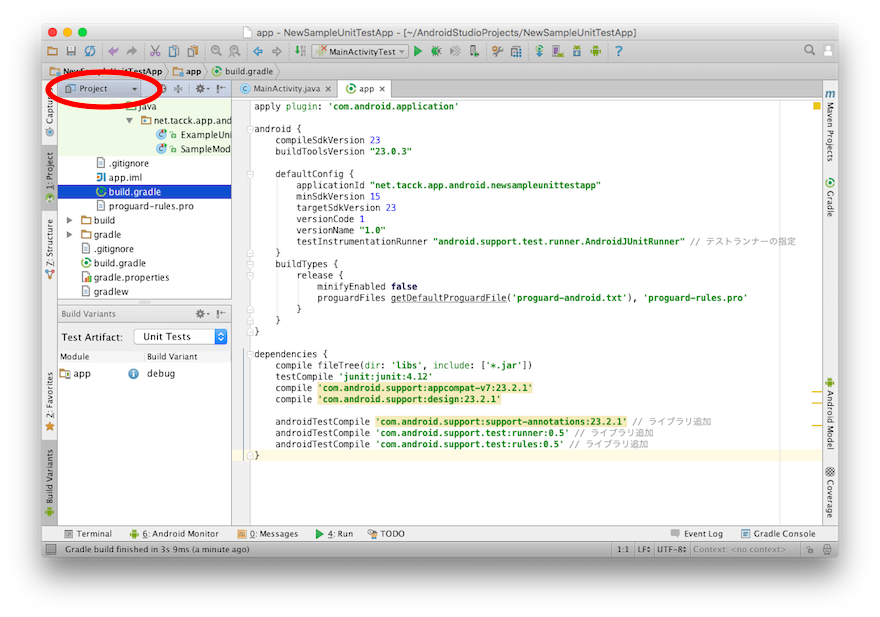The image size is (880, 617).
Task: Open a project with the folder icon
Action: point(52,51)
